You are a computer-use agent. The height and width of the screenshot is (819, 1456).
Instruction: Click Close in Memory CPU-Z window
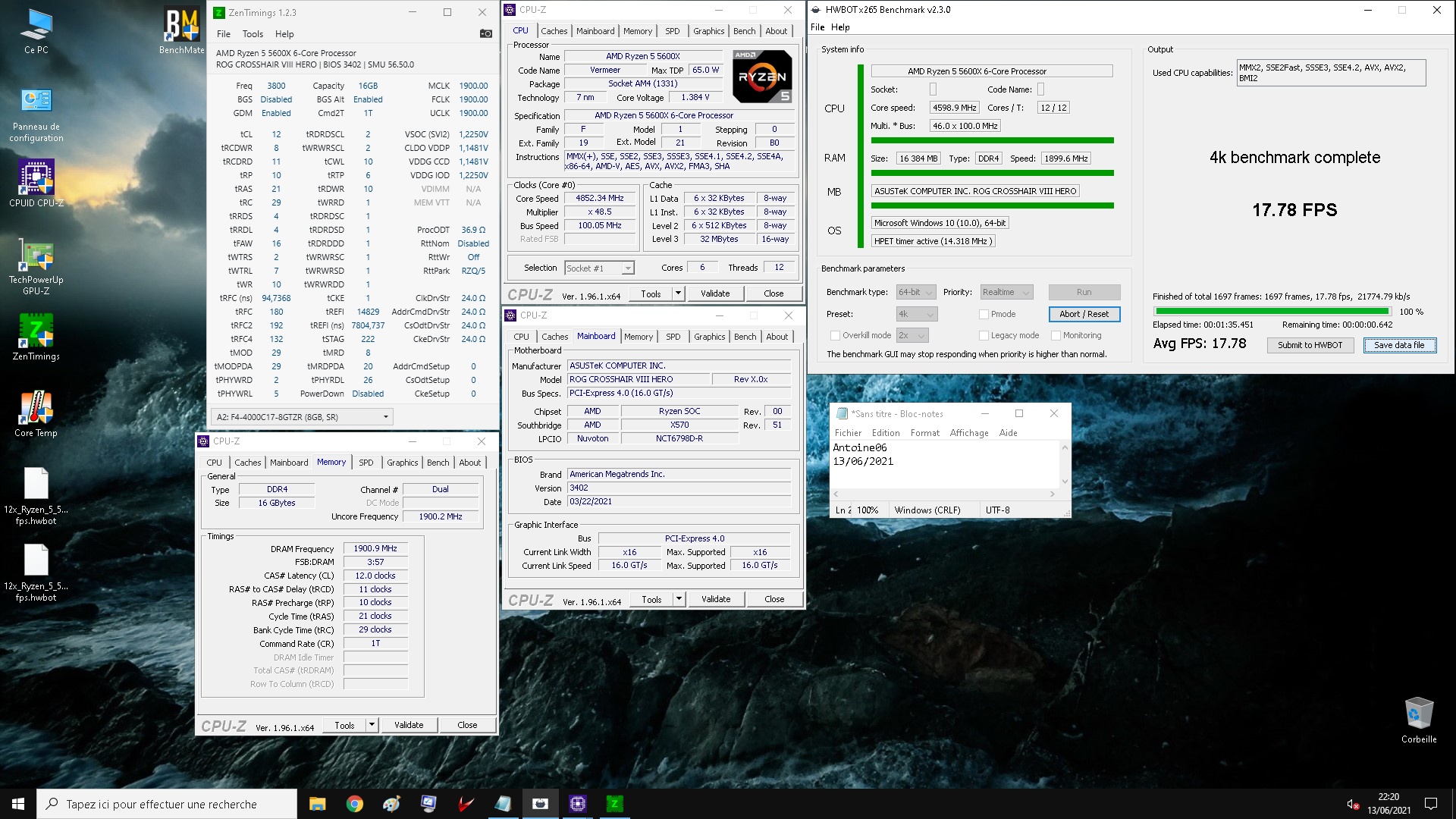467,725
